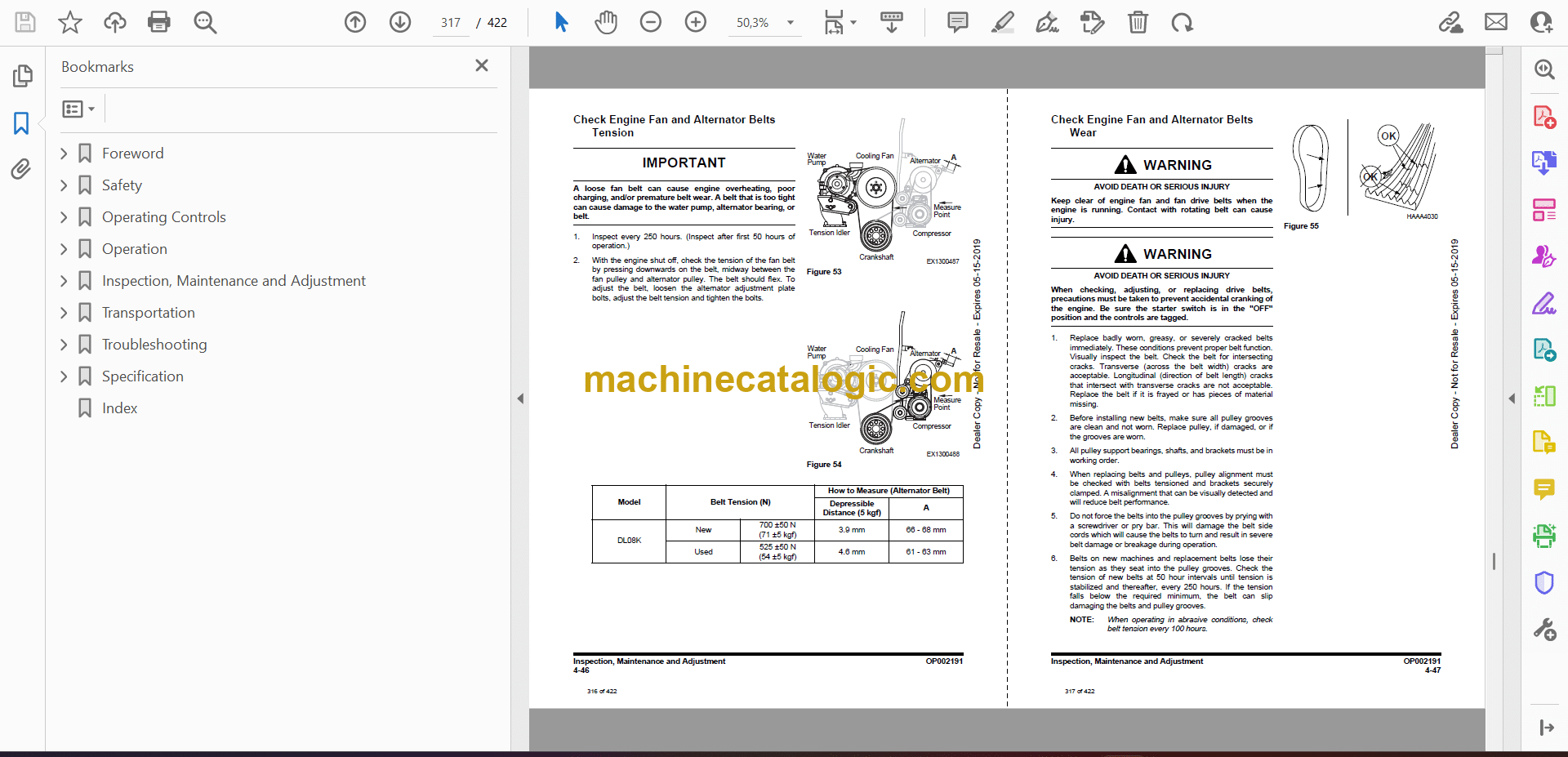Toggle the Bookmarks panel button
Screen dimensions: 1568x757
tap(21, 123)
